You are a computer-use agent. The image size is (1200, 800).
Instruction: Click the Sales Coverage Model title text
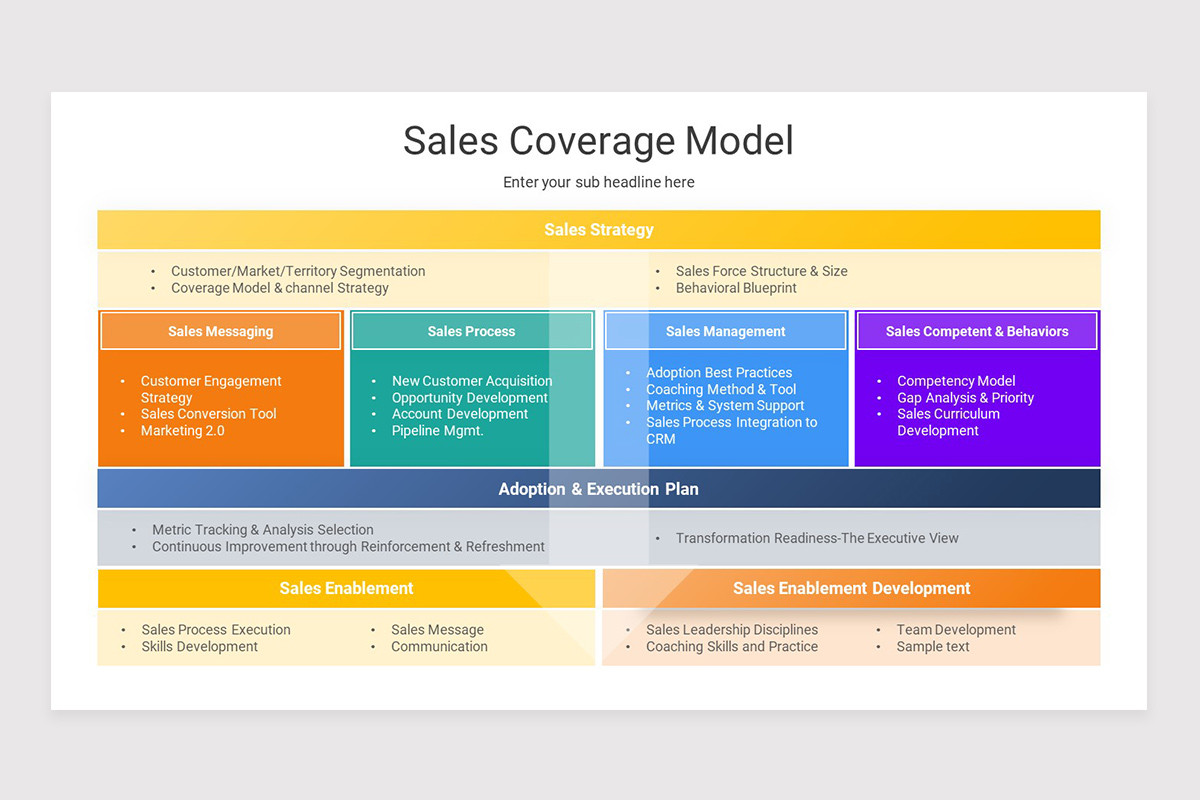coord(598,141)
